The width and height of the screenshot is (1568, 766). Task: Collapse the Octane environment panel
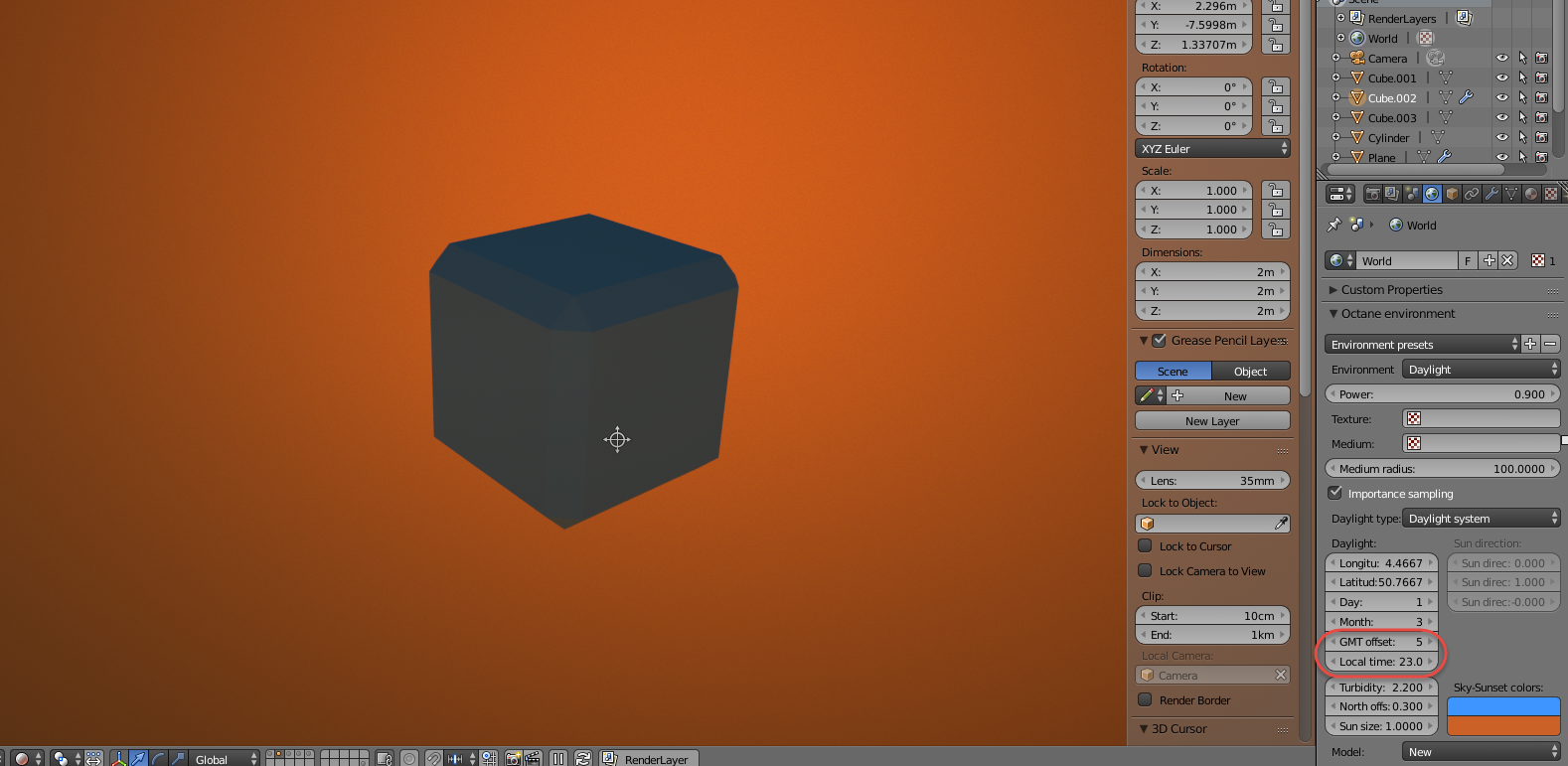point(1333,313)
